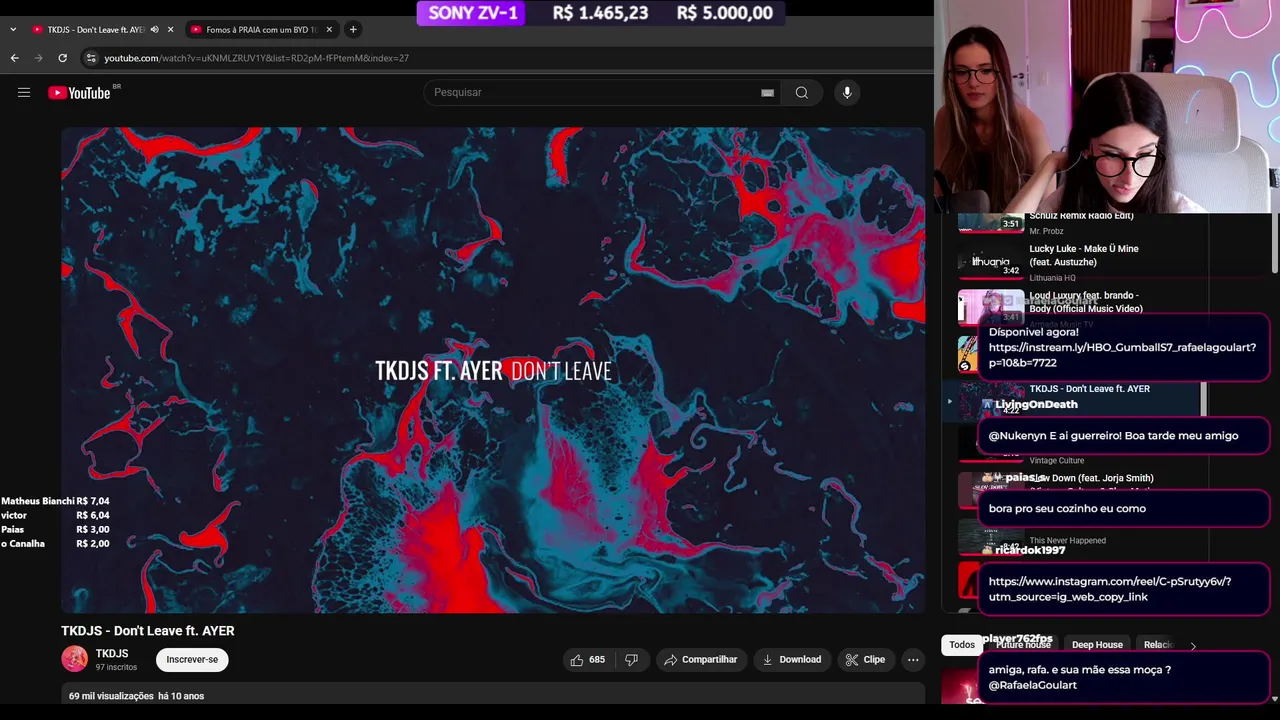Share the video via Compartilhar

click(x=700, y=660)
